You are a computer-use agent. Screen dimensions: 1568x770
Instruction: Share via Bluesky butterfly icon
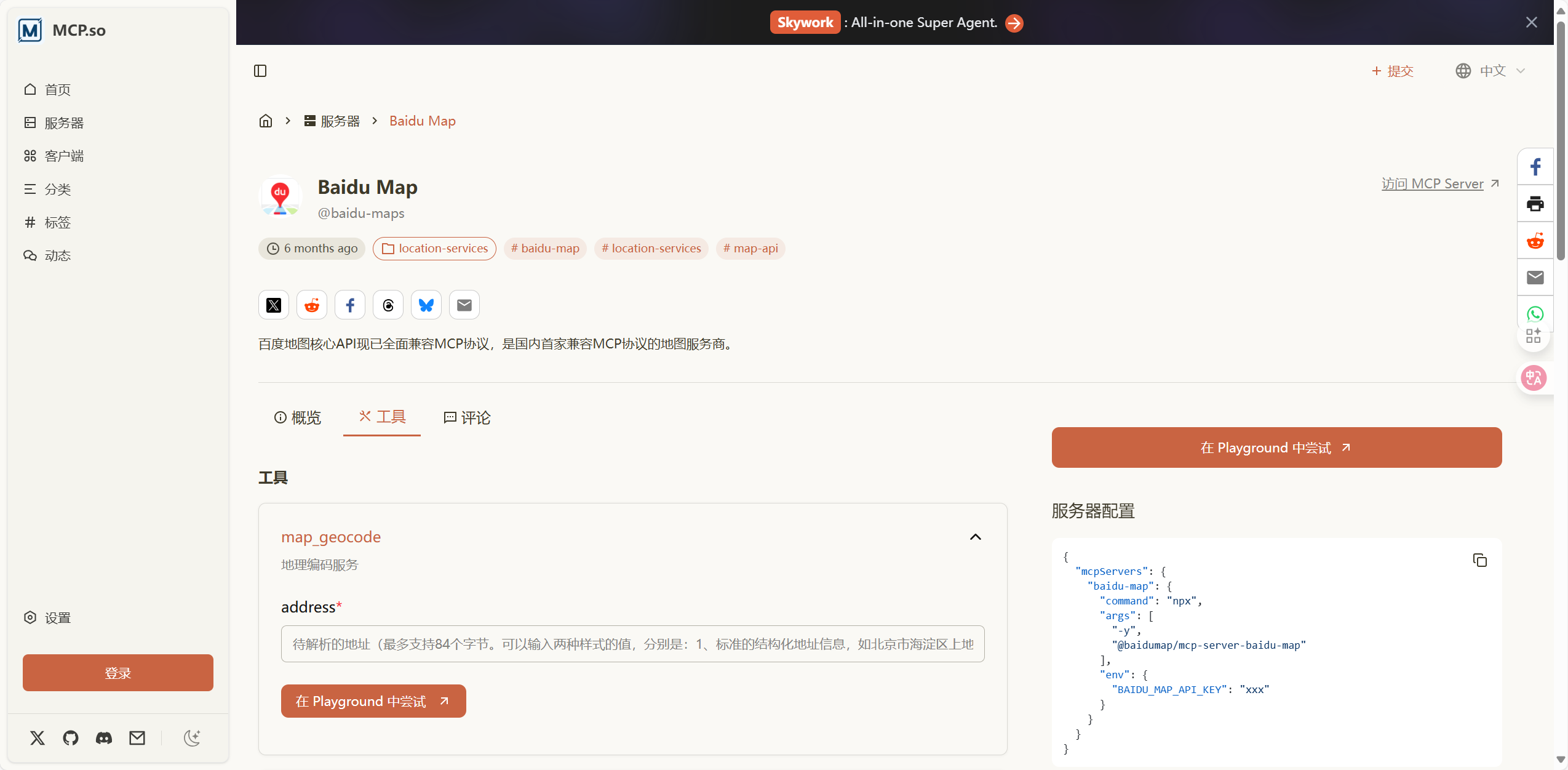[x=426, y=305]
